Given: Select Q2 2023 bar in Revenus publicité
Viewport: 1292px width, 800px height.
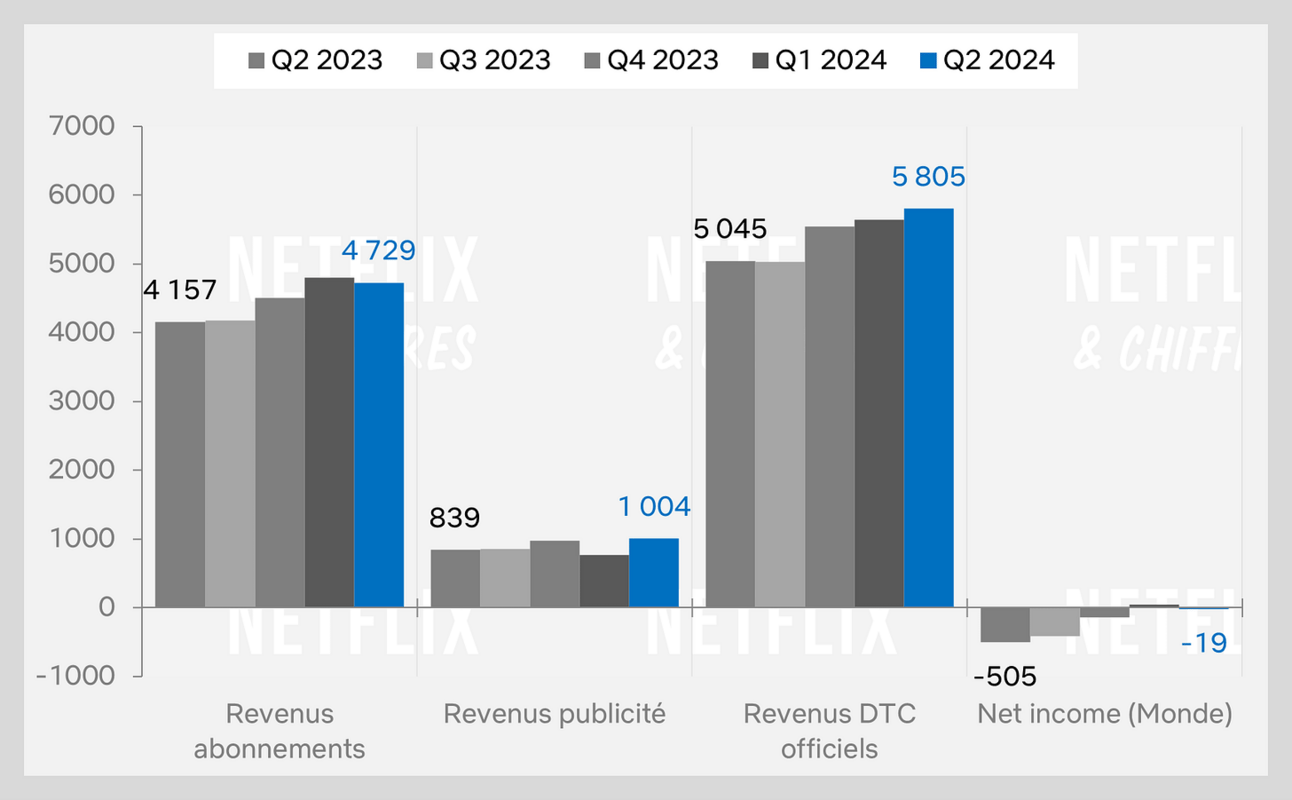Looking at the screenshot, I should 455,578.
